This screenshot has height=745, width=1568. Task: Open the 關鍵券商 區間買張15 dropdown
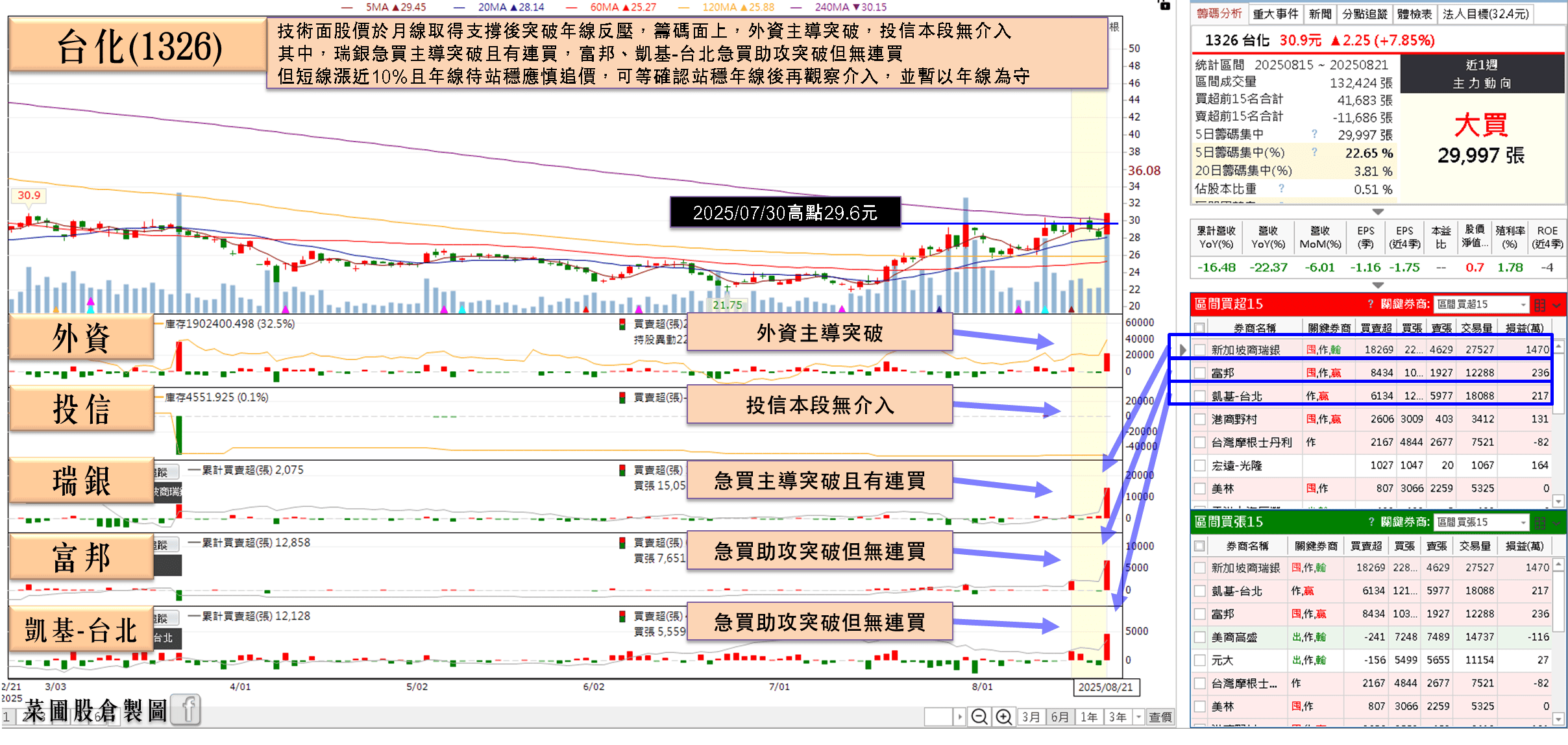coord(1481,522)
